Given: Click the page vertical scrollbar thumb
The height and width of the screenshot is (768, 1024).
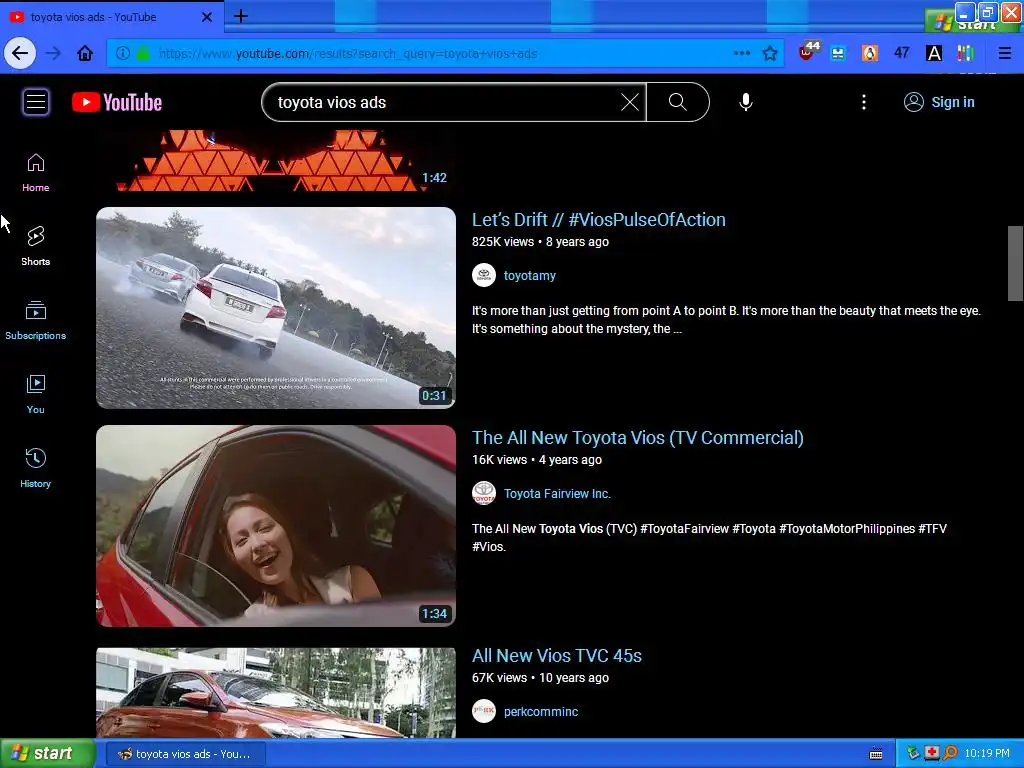Looking at the screenshot, I should [1015, 264].
